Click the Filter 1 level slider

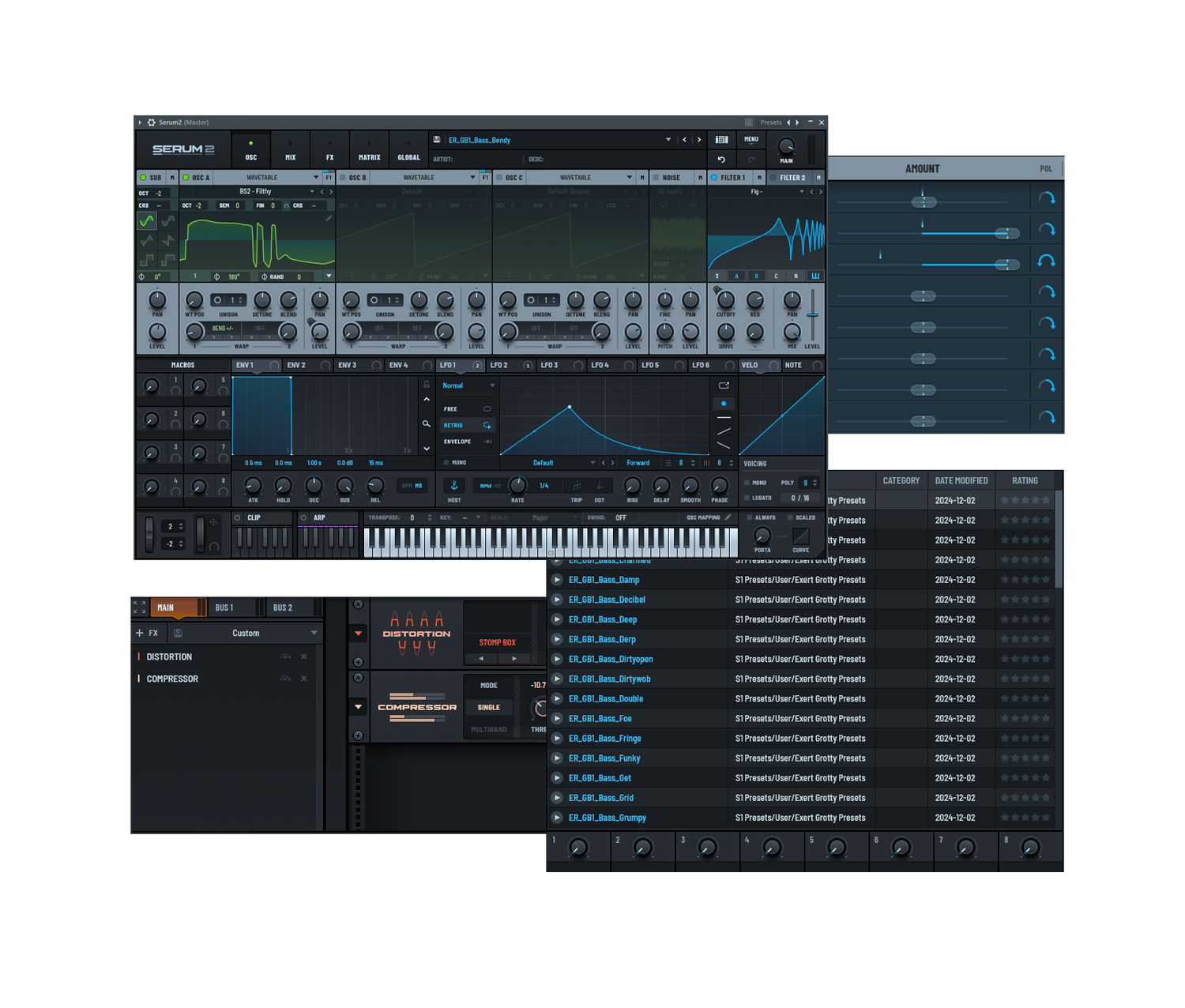click(x=812, y=316)
